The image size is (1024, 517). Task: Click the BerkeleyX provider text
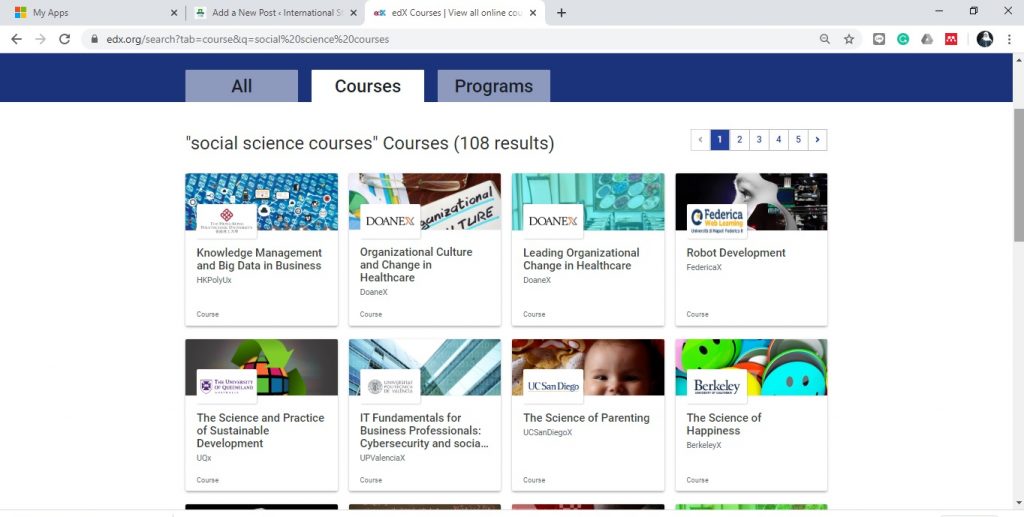pos(704,445)
